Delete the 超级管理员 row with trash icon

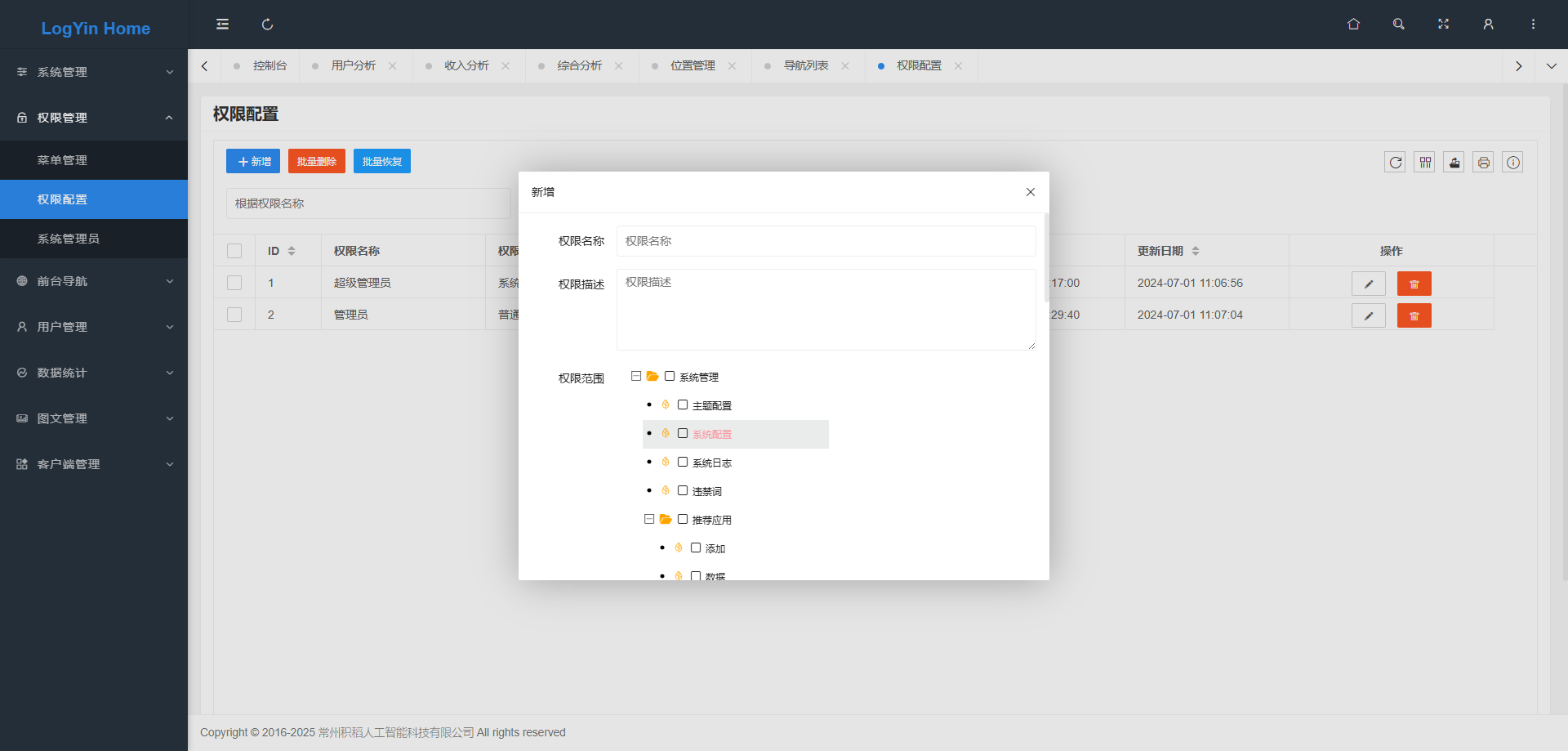pos(1414,284)
